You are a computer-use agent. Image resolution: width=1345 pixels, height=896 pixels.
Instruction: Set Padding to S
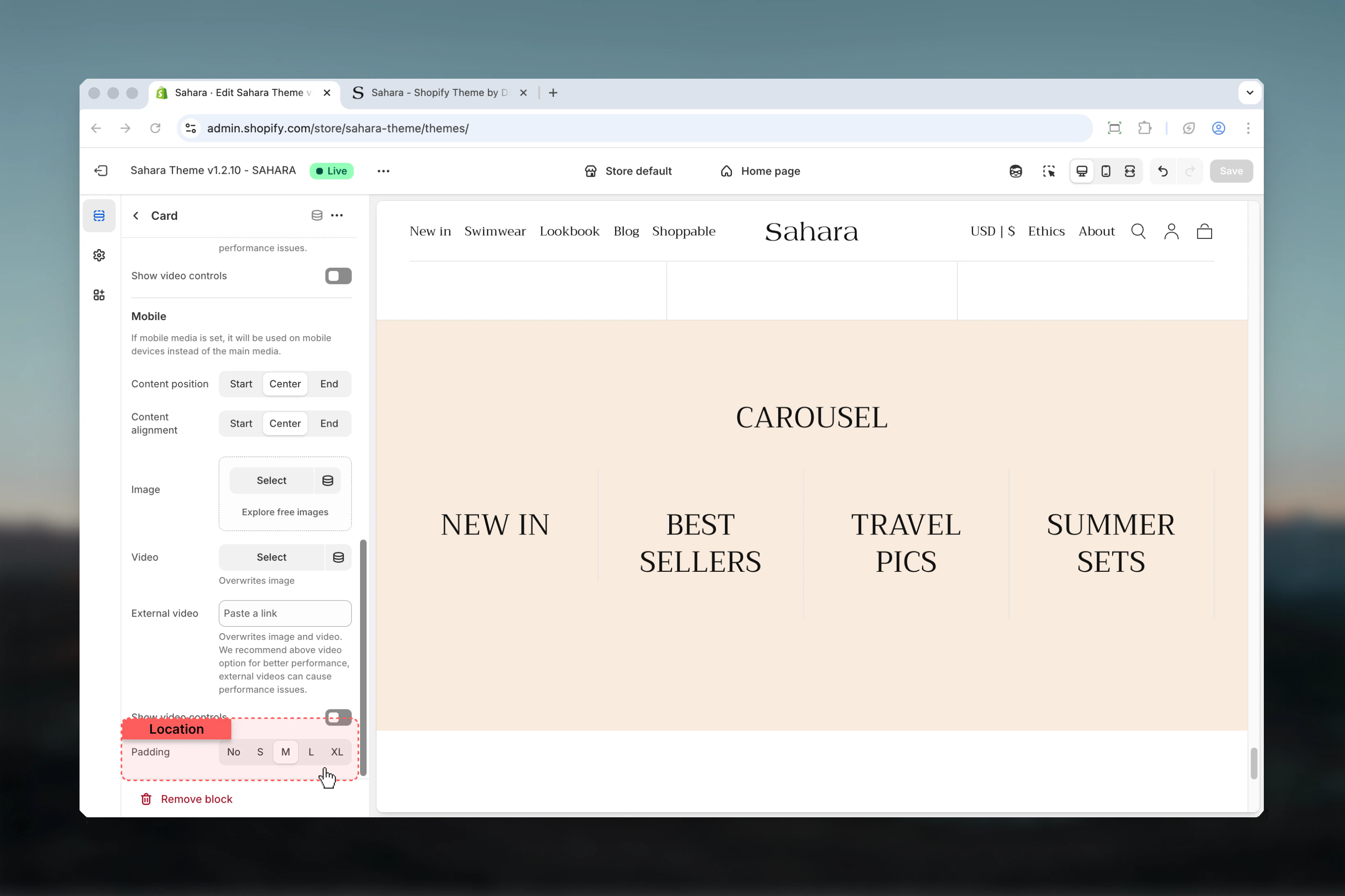coord(260,752)
